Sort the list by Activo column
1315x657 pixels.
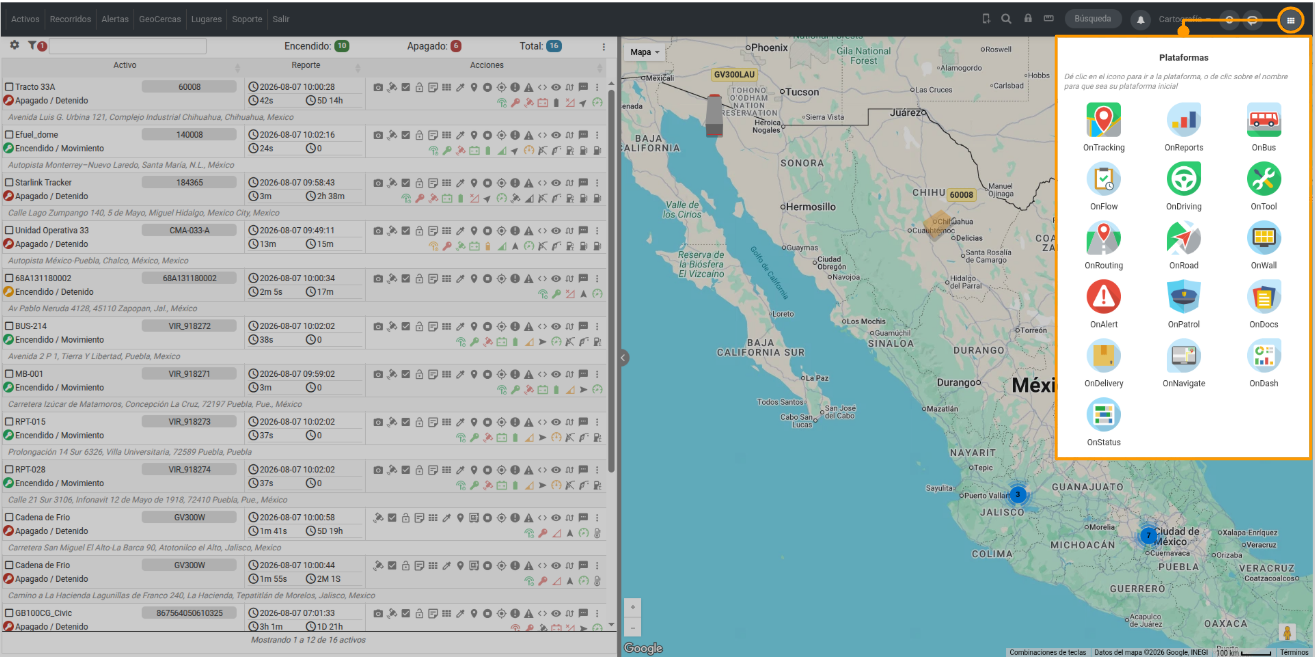(x=124, y=66)
